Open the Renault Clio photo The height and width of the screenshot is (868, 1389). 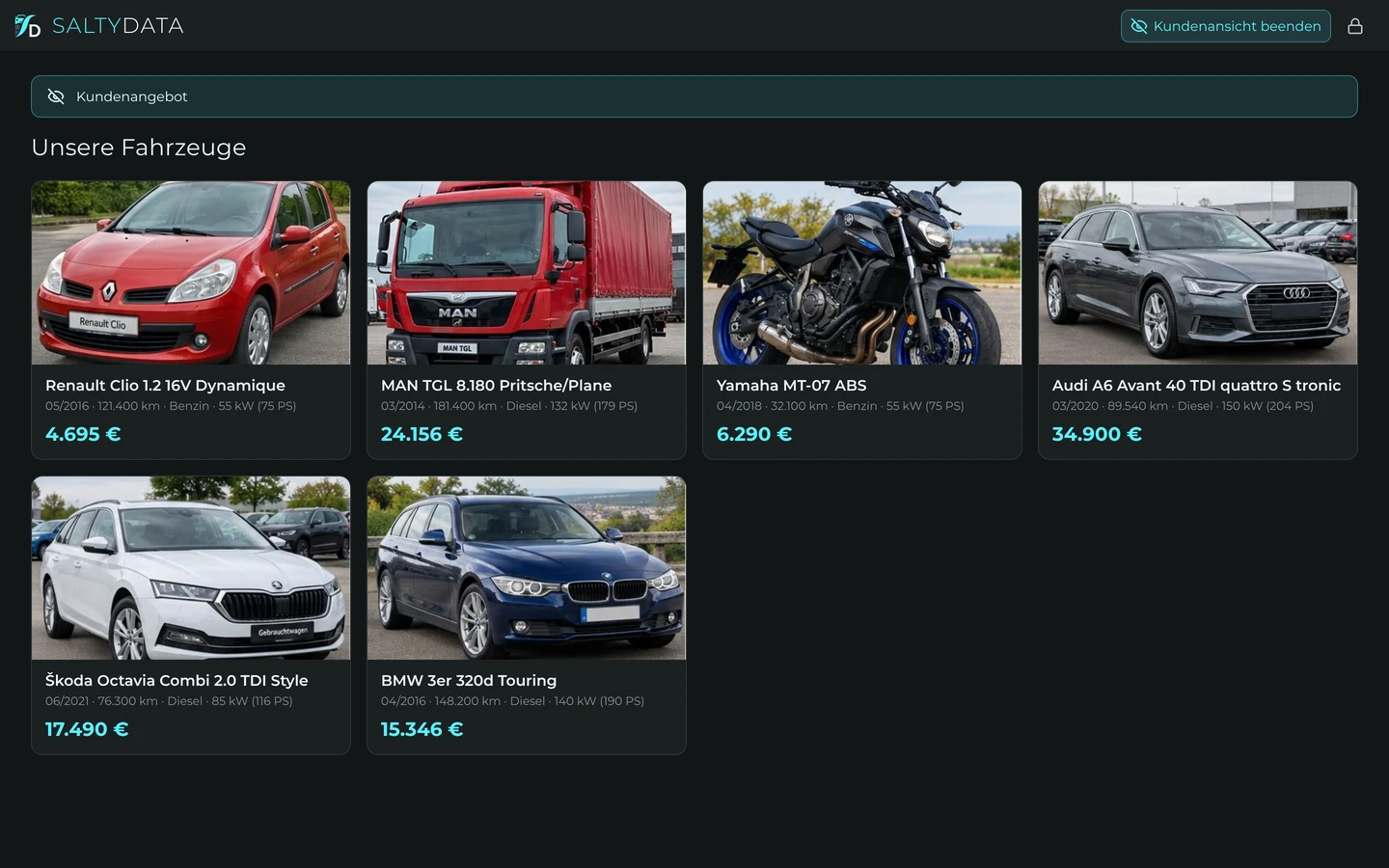pyautogui.click(x=191, y=273)
